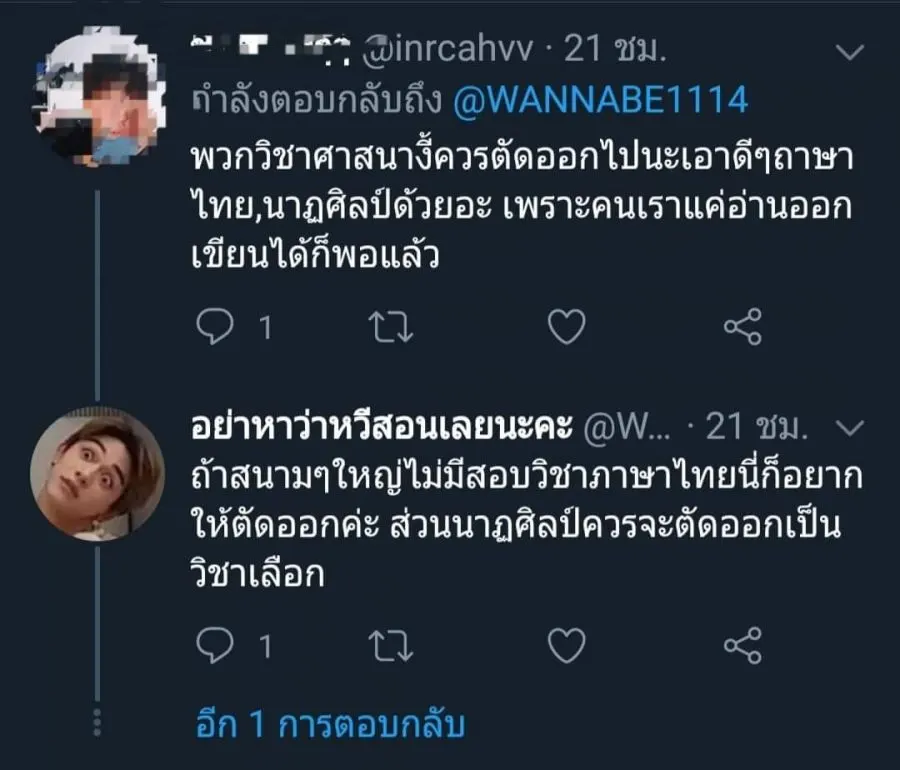Click the reply count on the first tweet
The width and height of the screenshot is (900, 770).
click(265, 328)
